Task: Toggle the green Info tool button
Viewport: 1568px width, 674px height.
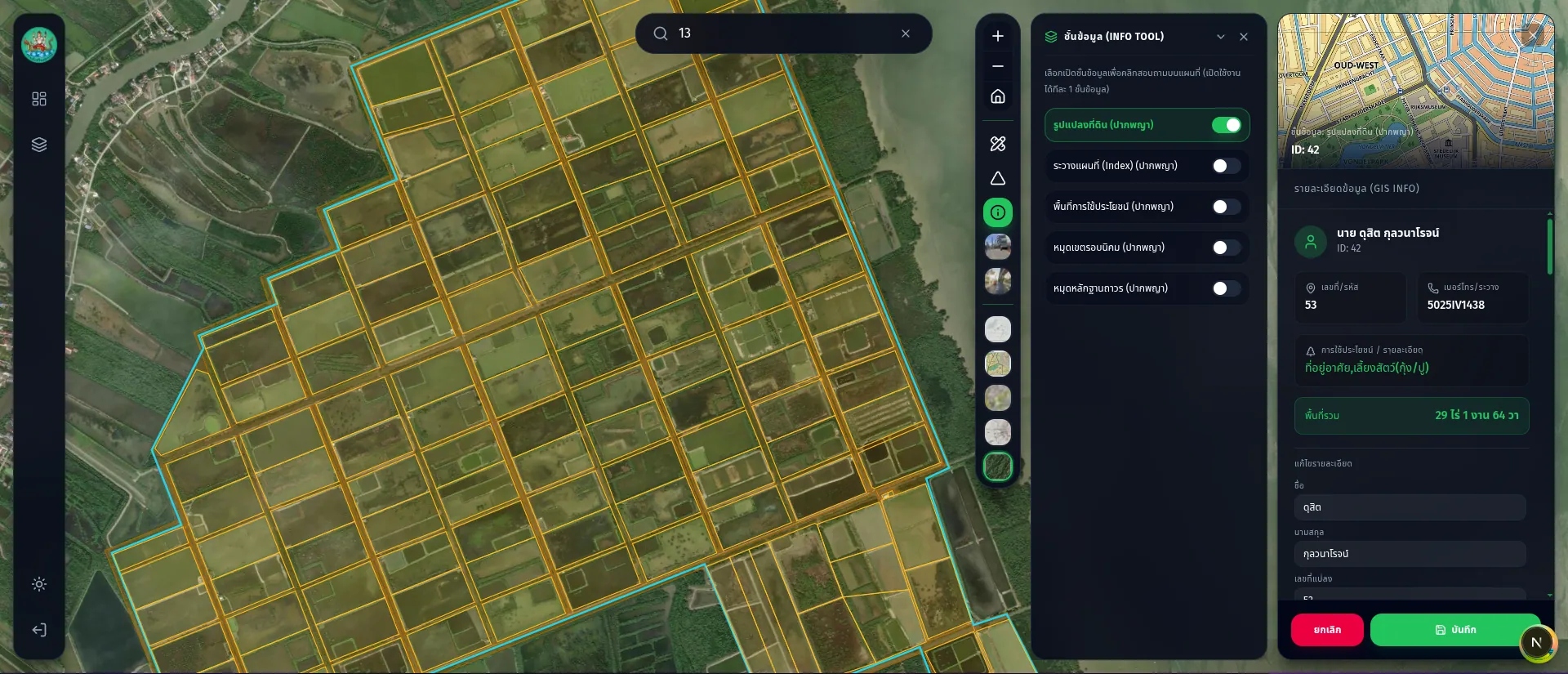Action: (x=998, y=213)
